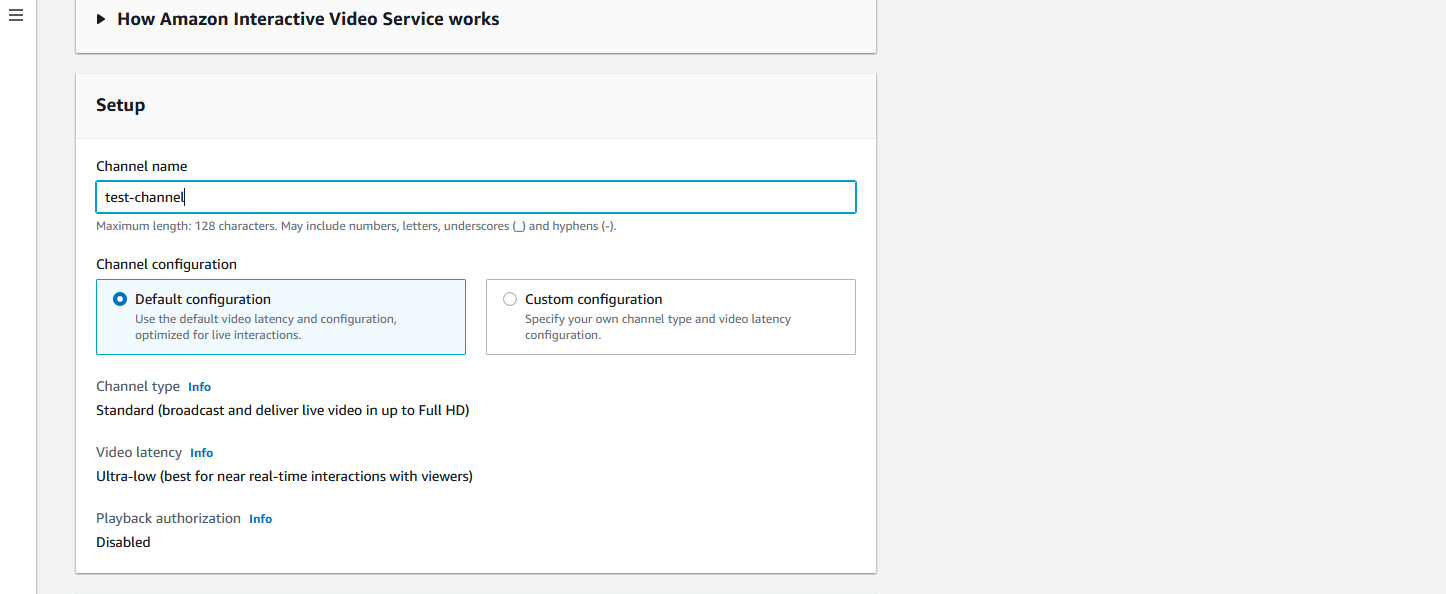This screenshot has height=594, width=1446.
Task: View Info about Standard channel type
Action: point(199,386)
